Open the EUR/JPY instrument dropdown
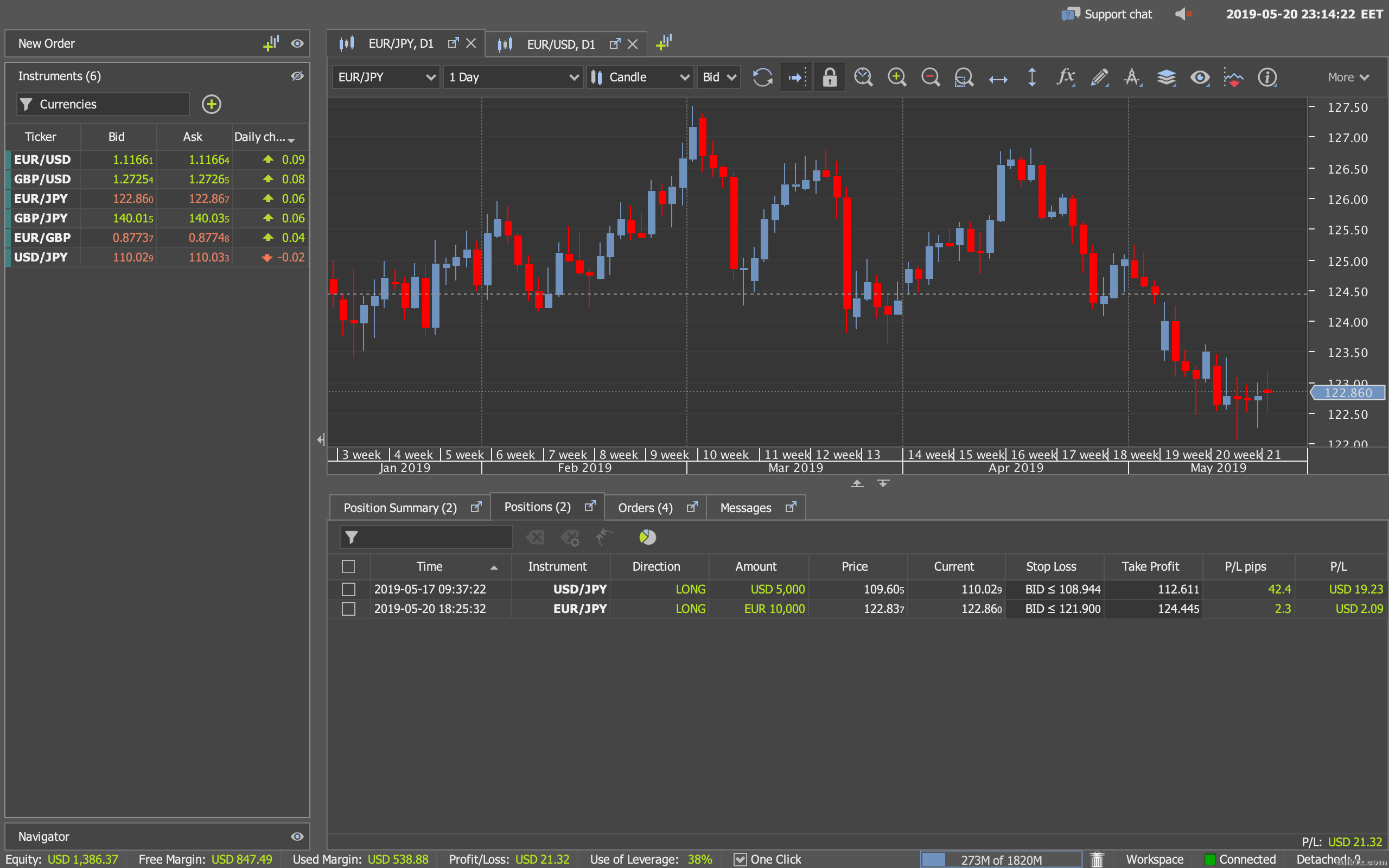Image resolution: width=1389 pixels, height=868 pixels. [386, 77]
